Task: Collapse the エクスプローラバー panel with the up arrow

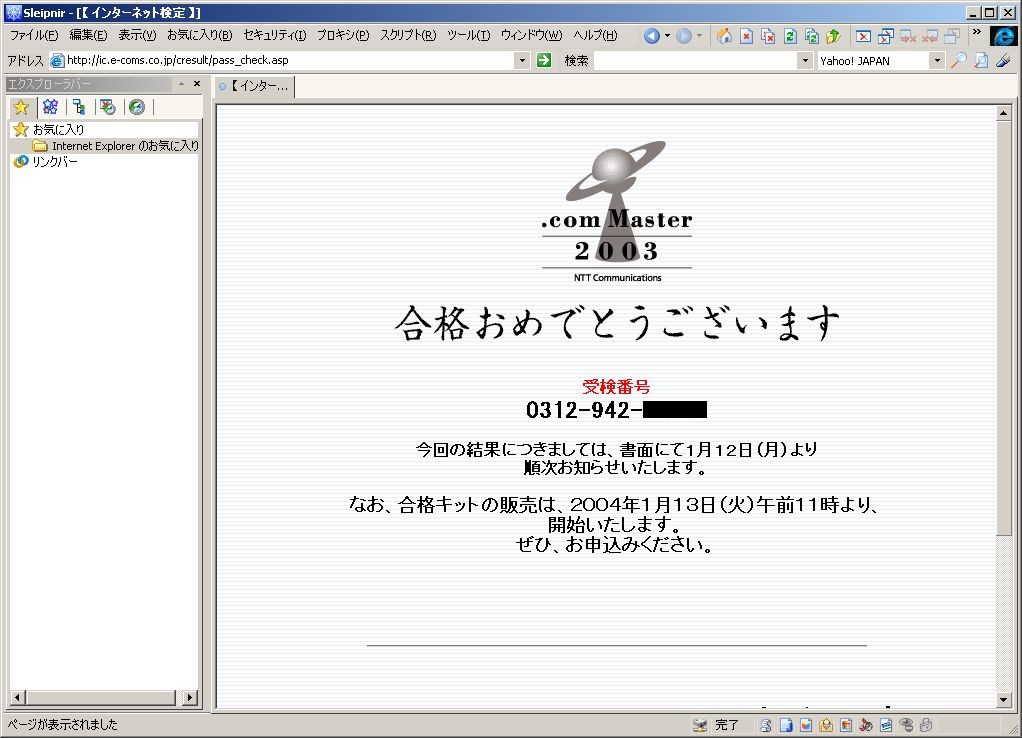Action: pos(181,83)
